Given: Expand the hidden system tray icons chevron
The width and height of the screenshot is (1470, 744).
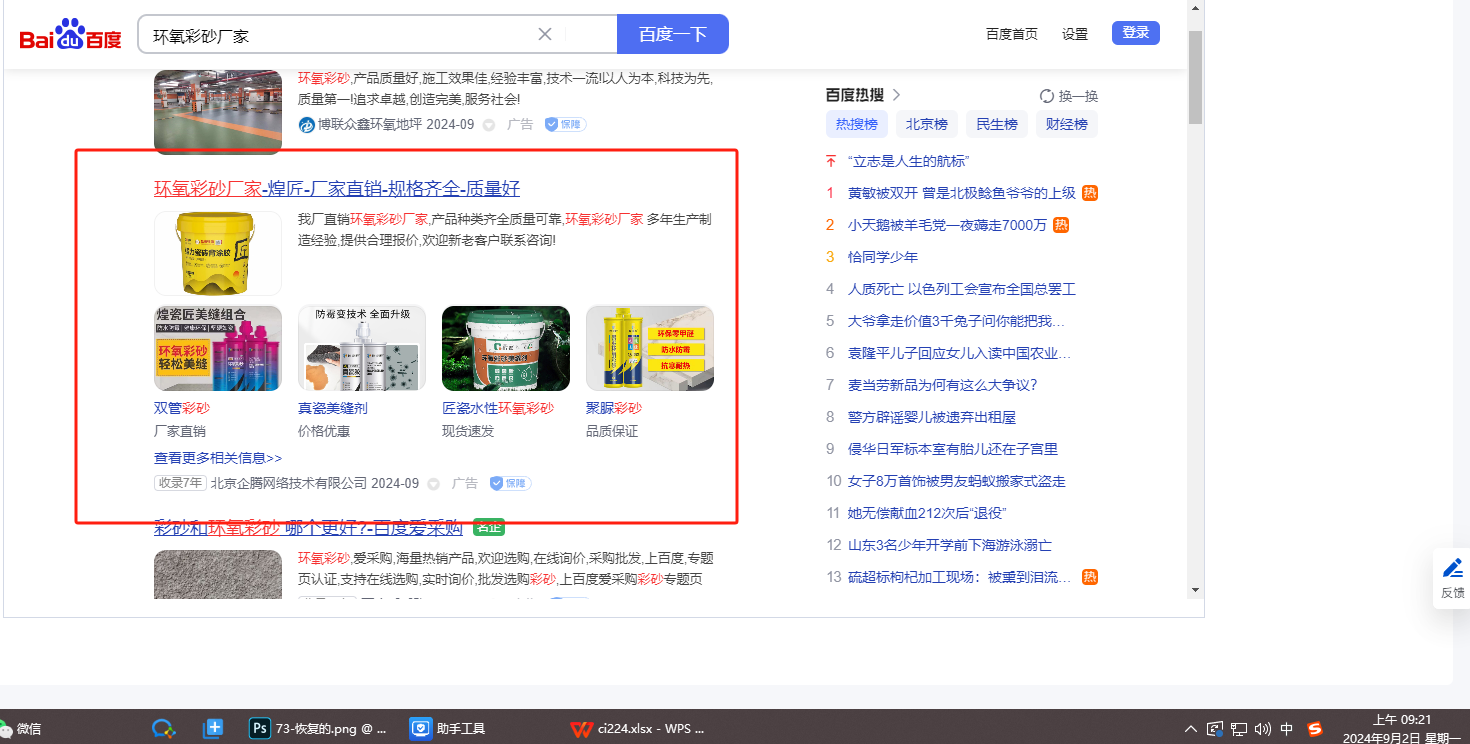Looking at the screenshot, I should (x=1191, y=728).
